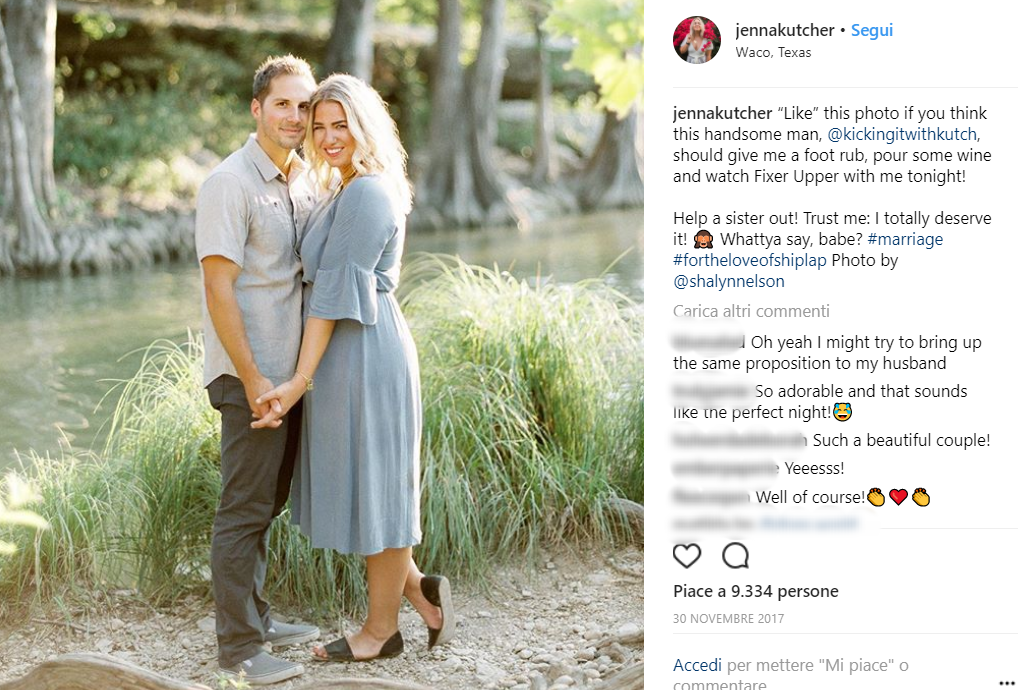Screen dimensions: 1021x690
Task: Expand more comments via Carica altri commenti
Action: (x=751, y=311)
